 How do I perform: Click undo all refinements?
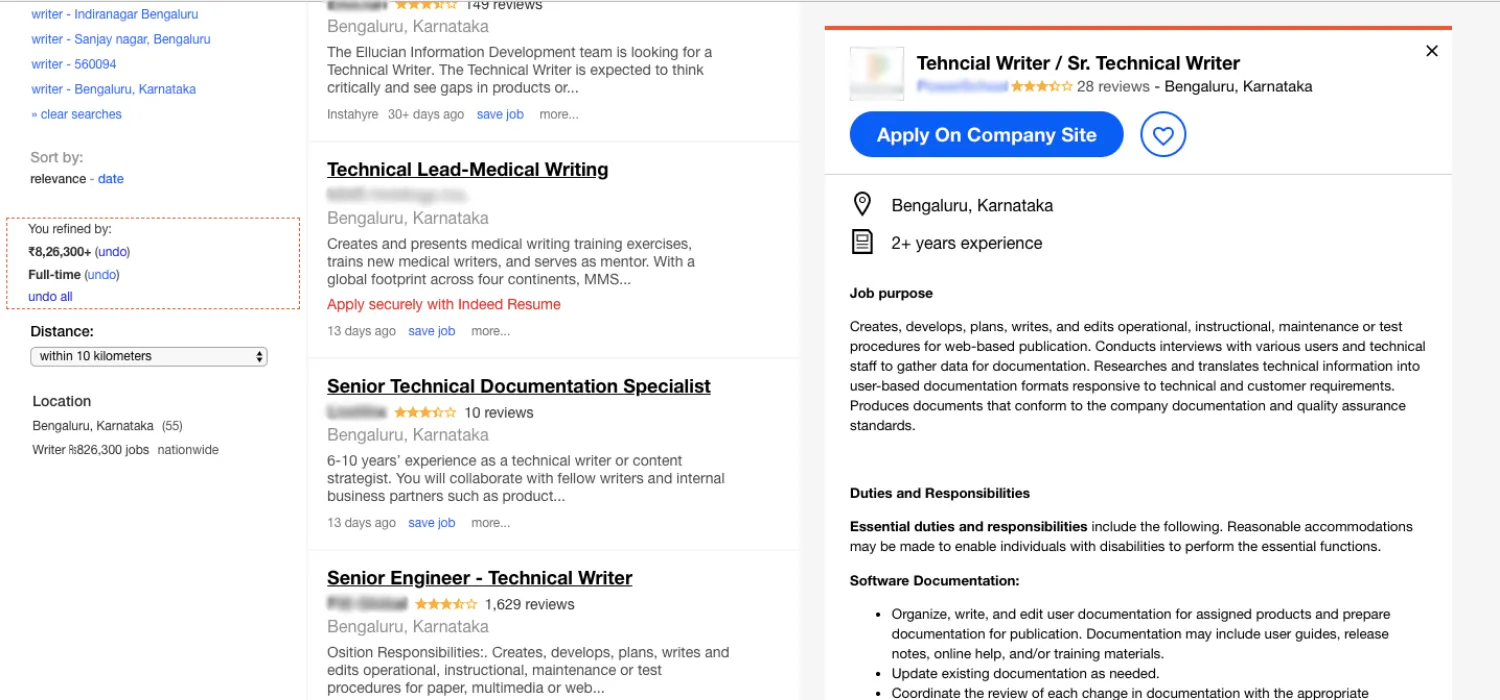pyautogui.click(x=50, y=297)
